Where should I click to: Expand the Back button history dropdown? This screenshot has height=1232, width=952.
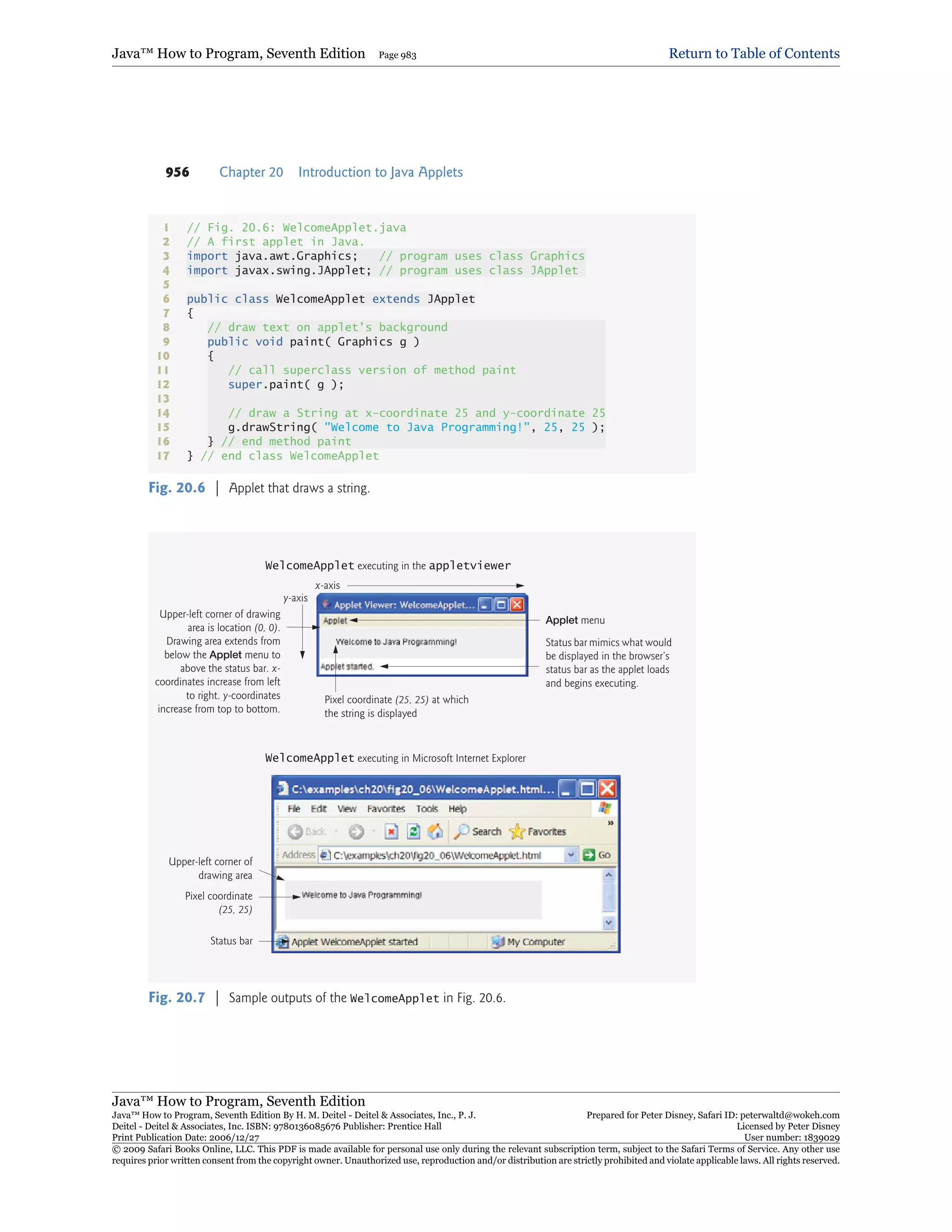point(336,832)
